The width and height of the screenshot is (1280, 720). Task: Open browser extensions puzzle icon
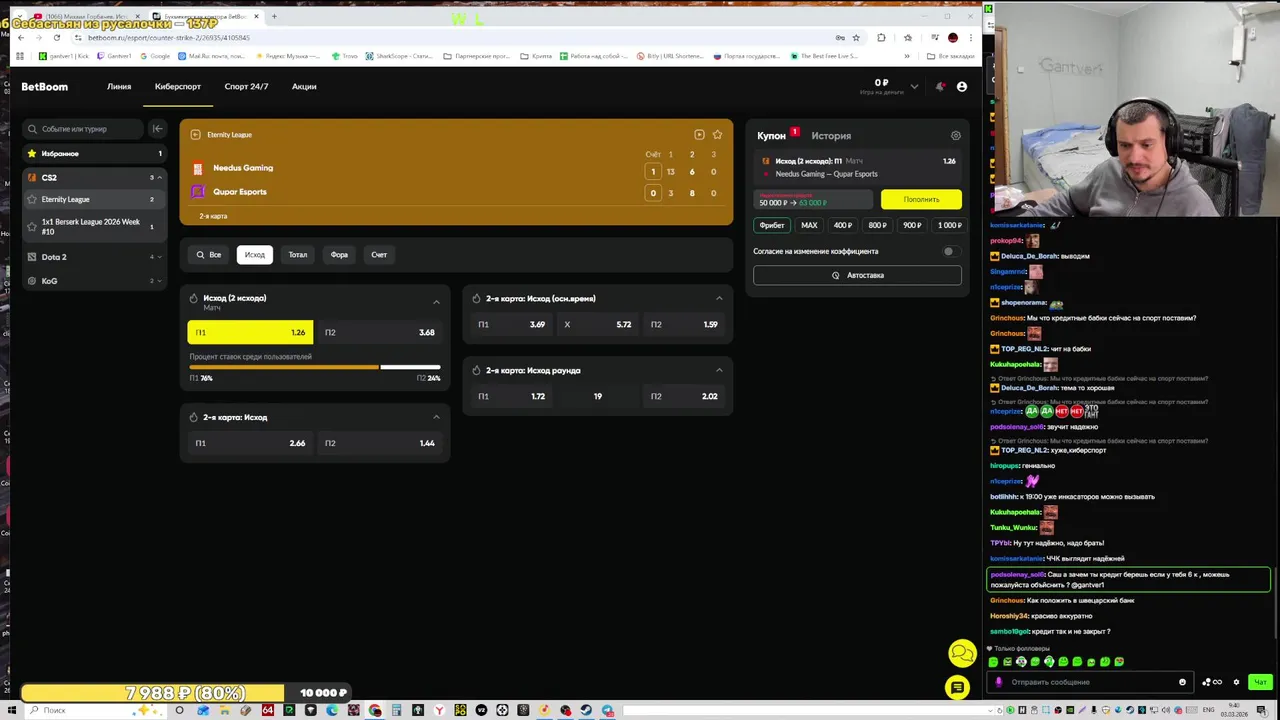coord(881,38)
